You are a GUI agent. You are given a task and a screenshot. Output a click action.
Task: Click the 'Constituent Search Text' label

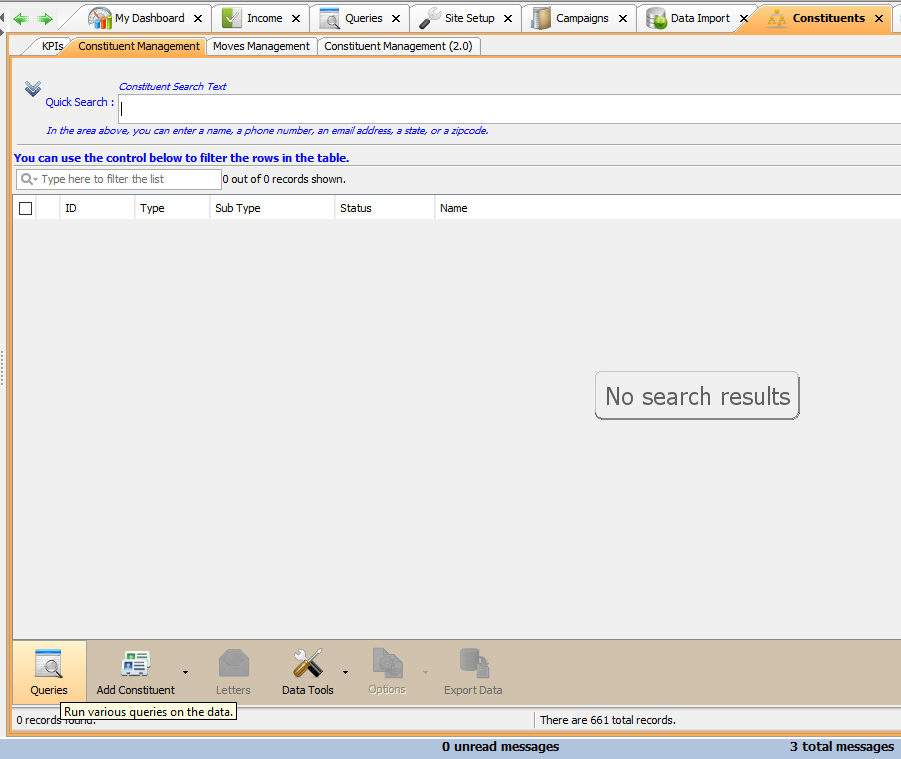[x=172, y=86]
